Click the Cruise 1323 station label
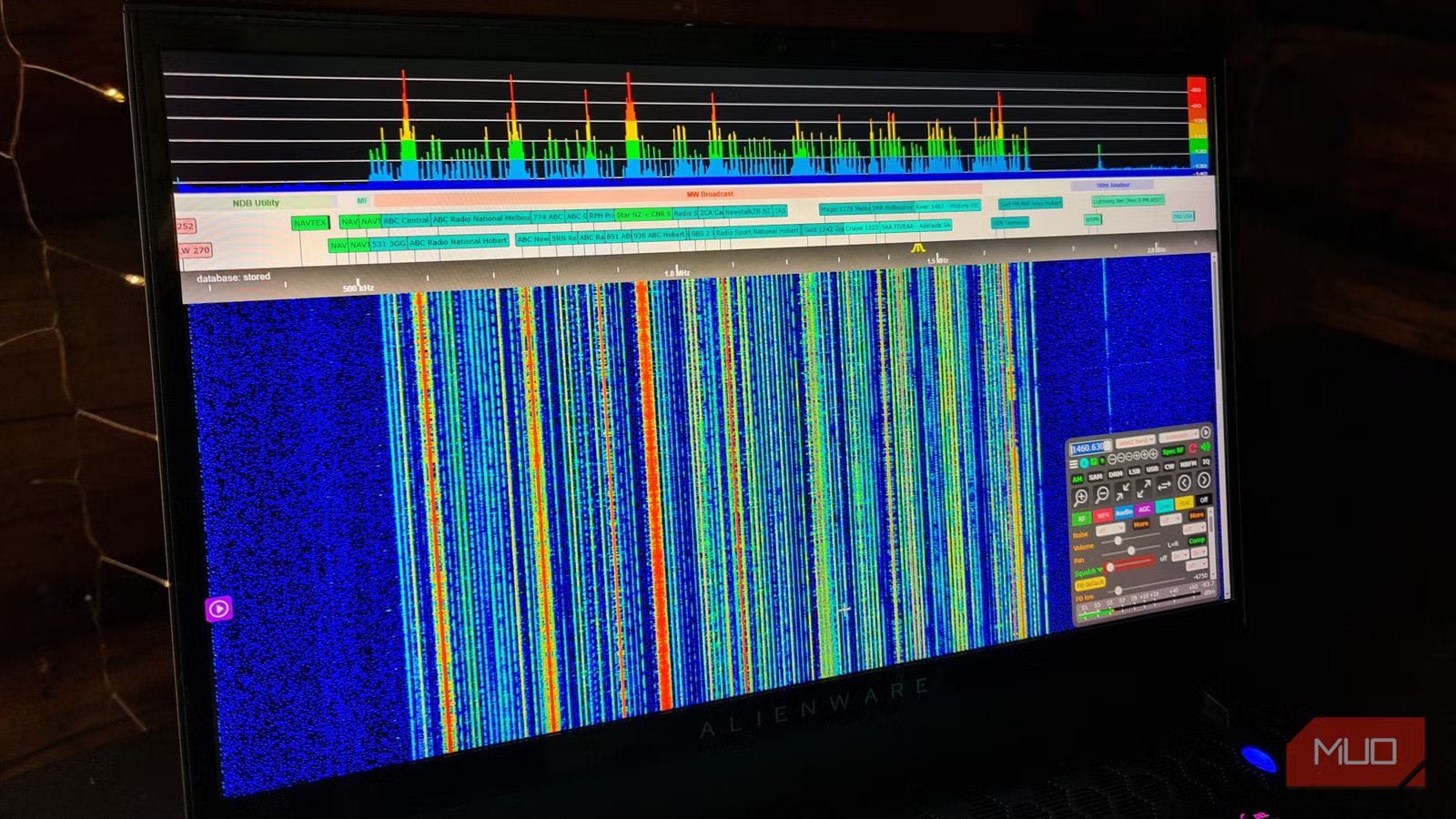The image size is (1456, 819). [x=862, y=227]
